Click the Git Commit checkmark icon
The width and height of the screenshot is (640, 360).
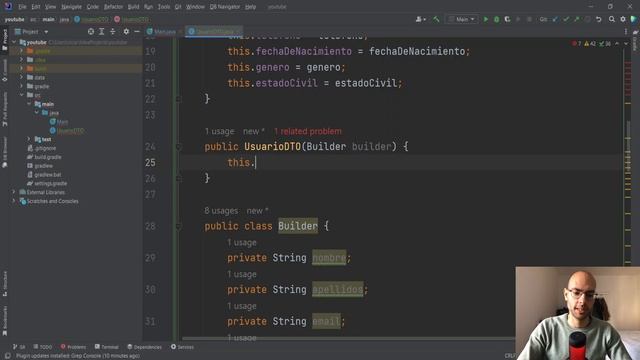point(566,19)
